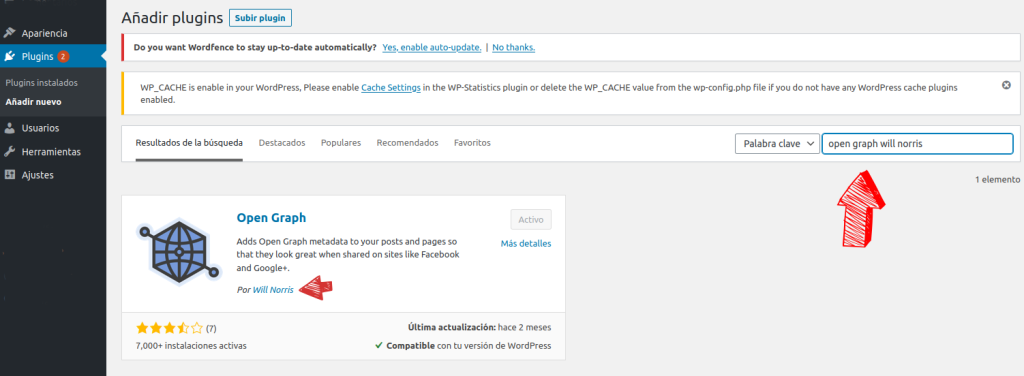Open the Cache Settings link

click(391, 87)
